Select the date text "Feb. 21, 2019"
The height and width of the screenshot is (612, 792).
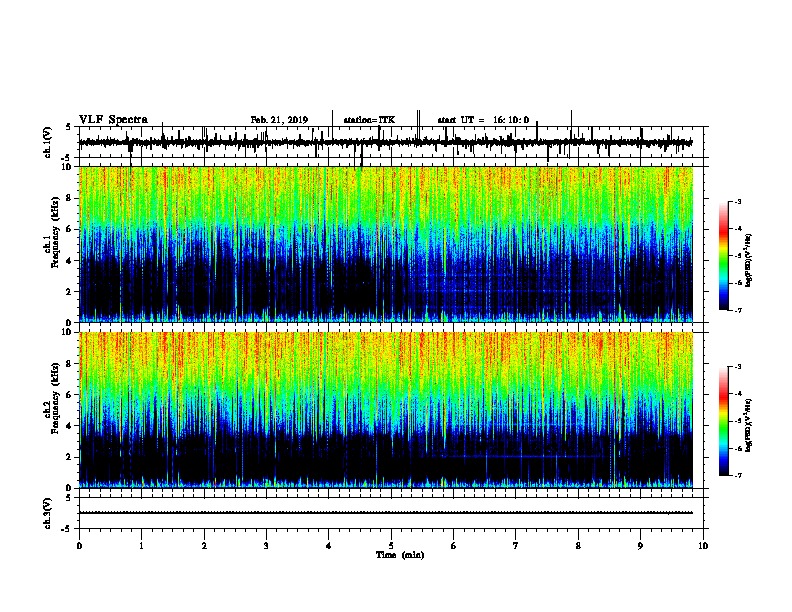[x=279, y=120]
